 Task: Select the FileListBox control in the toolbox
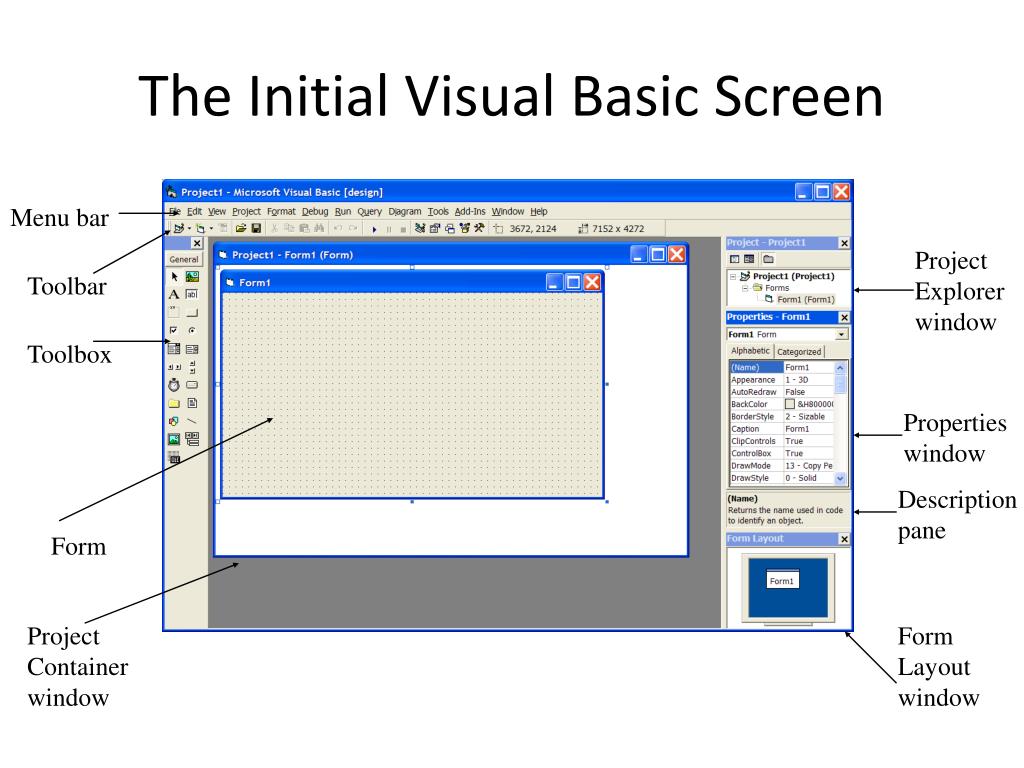(x=192, y=403)
